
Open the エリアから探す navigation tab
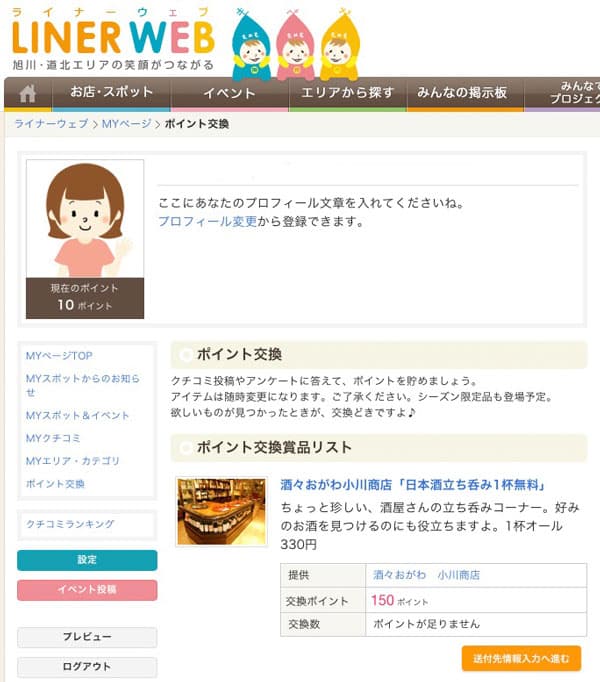click(x=348, y=93)
